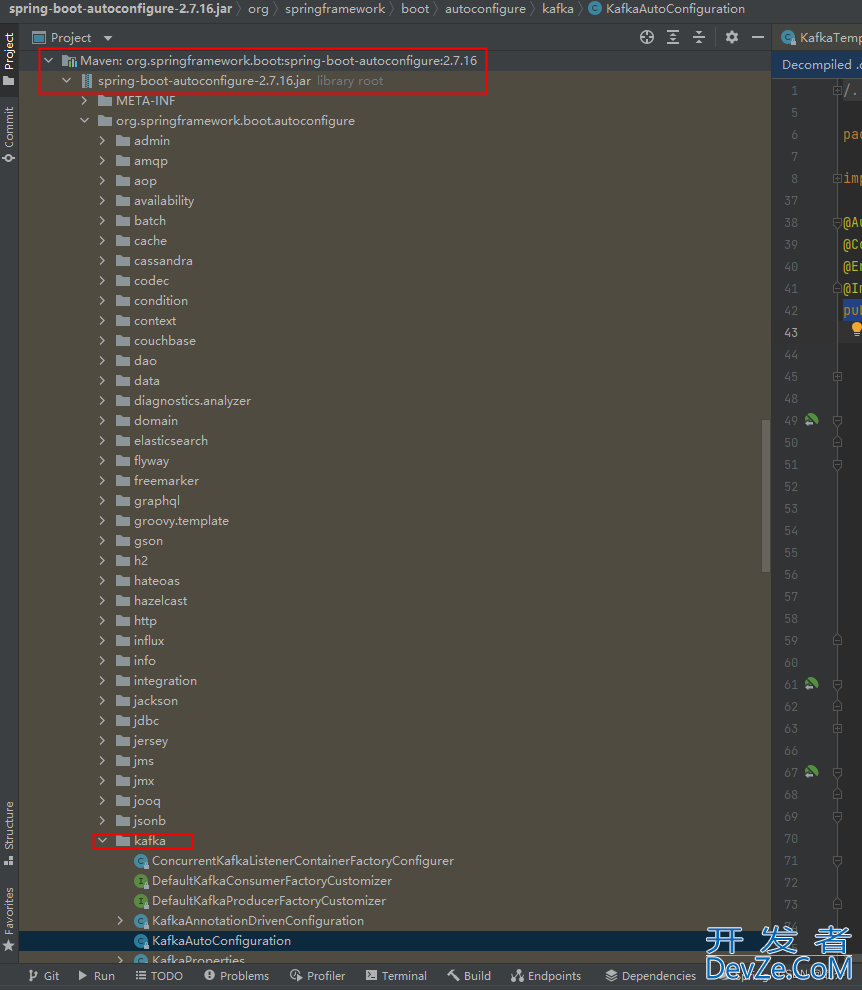
Task: Select the cassandra package in tree
Action: pos(163,261)
